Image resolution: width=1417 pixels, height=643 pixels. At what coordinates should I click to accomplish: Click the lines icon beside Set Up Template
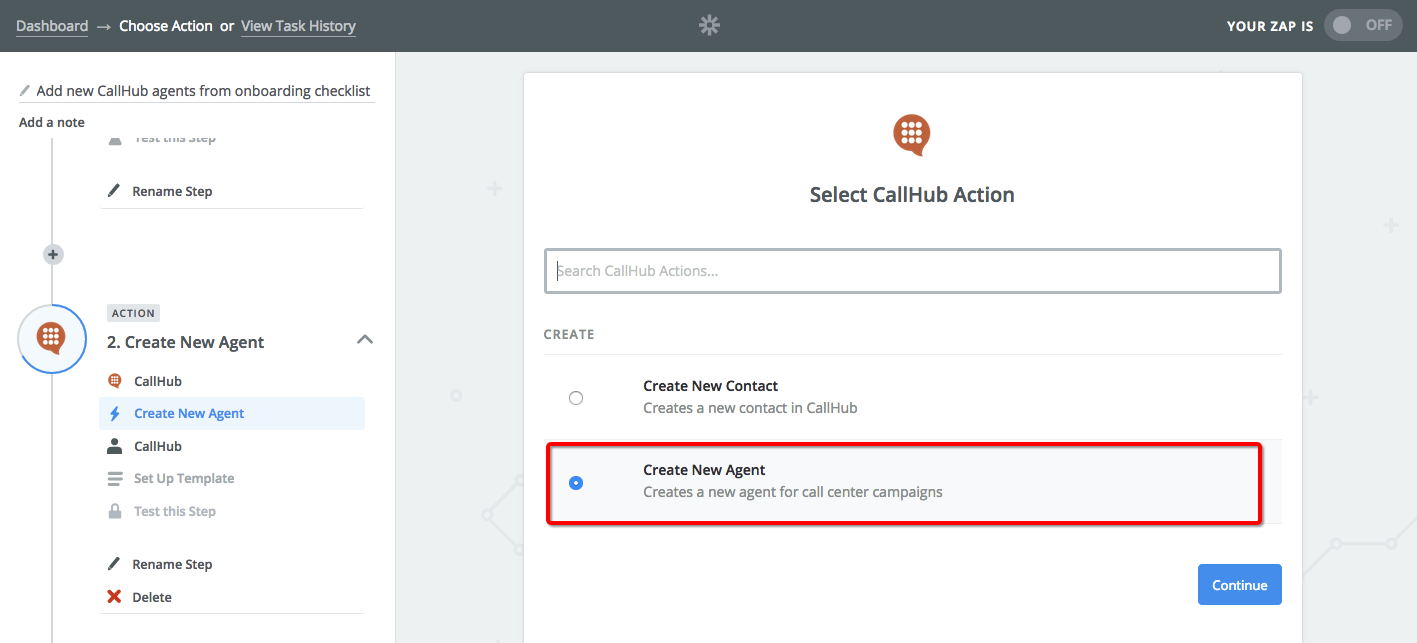click(114, 478)
